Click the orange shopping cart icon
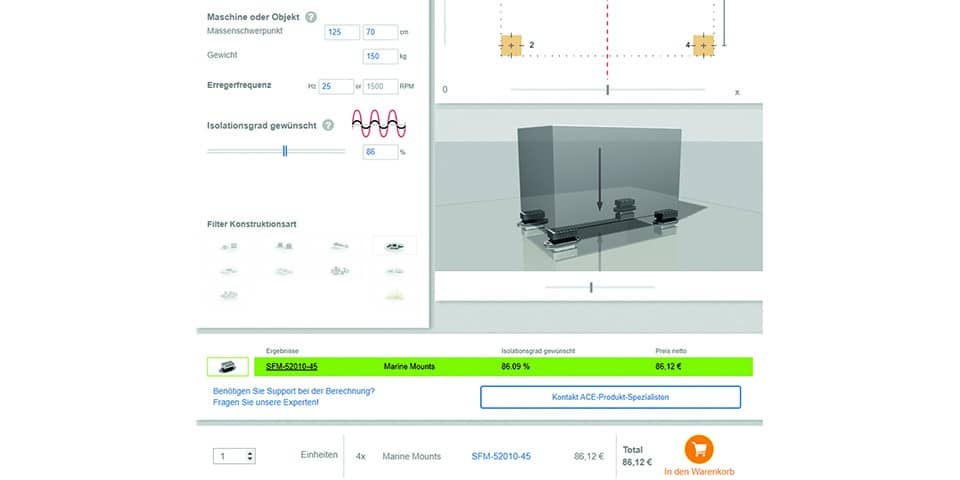This screenshot has width=960, height=480. pos(697,449)
